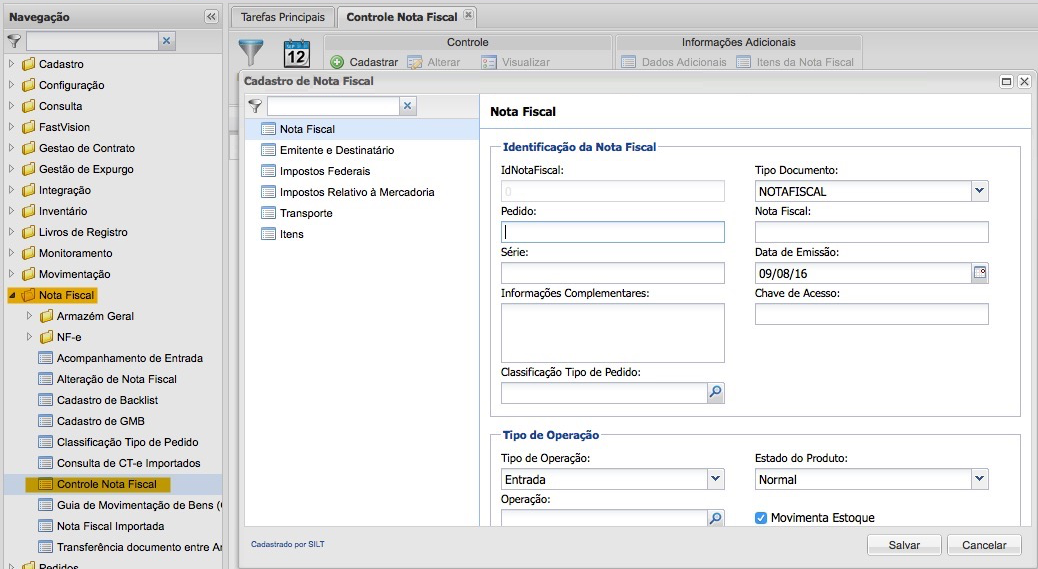Maximize the Cadastro de Nota Fiscal dialog
This screenshot has height=569, width=1038.
pyautogui.click(x=1006, y=81)
